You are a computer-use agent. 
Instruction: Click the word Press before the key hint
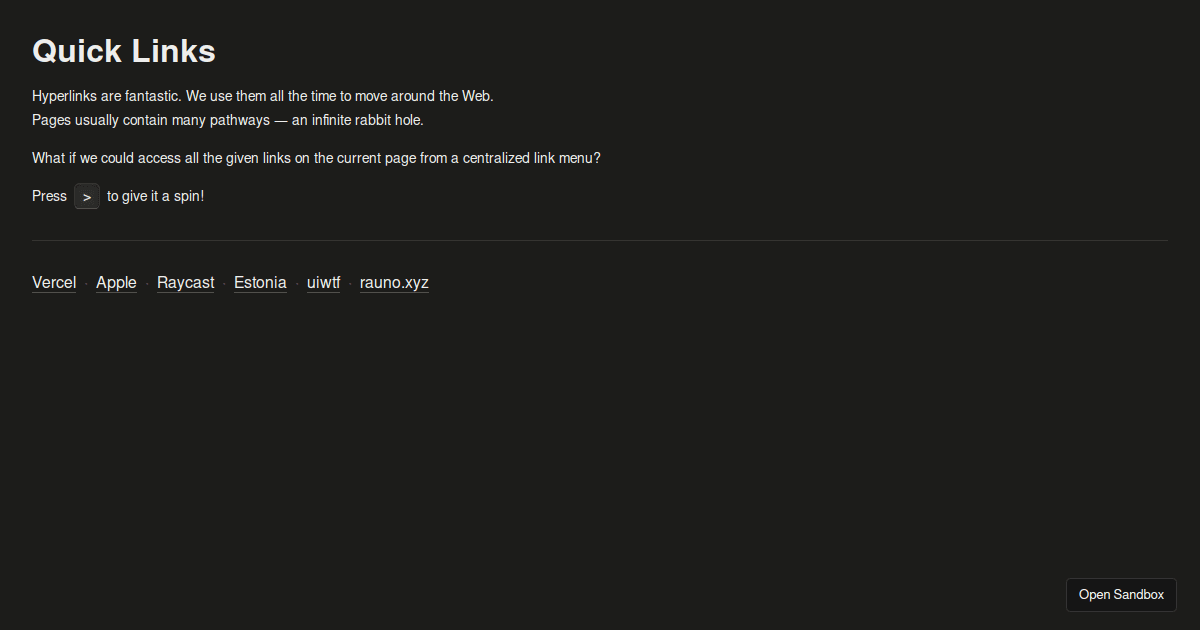[49, 195]
